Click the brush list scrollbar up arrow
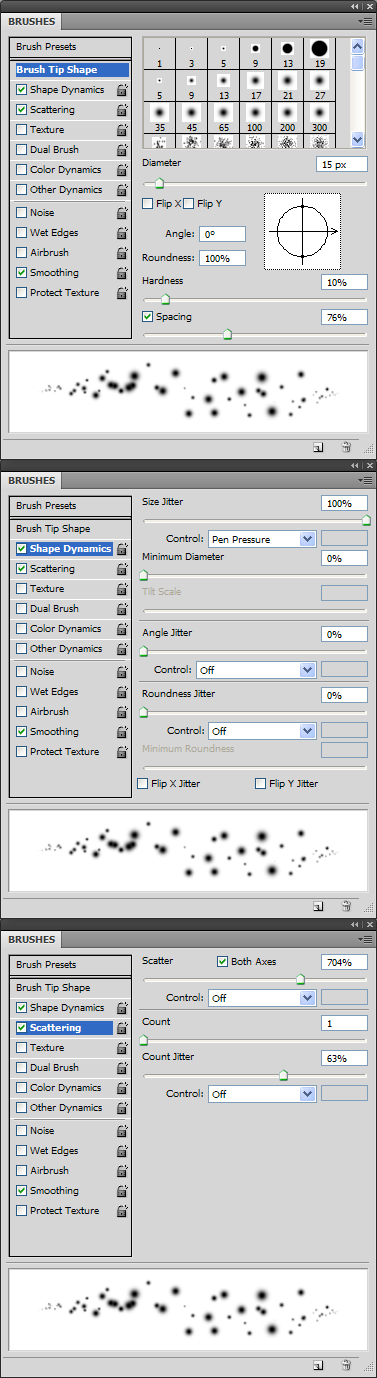The height and width of the screenshot is (1378, 377). [357, 45]
